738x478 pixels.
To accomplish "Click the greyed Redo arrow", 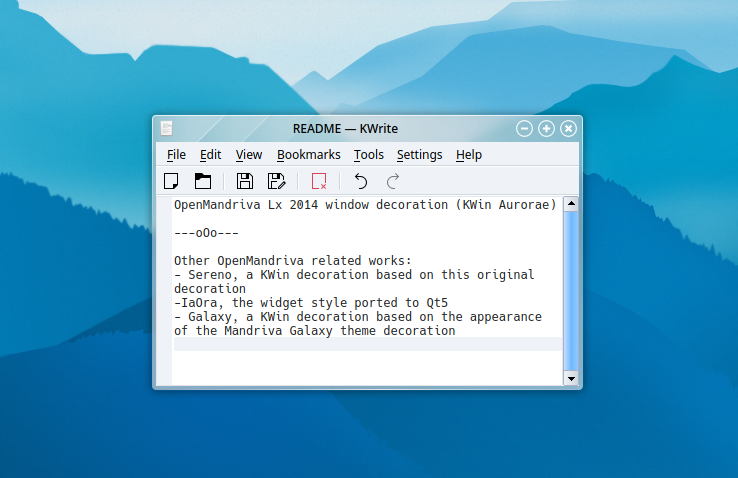I will point(393,181).
